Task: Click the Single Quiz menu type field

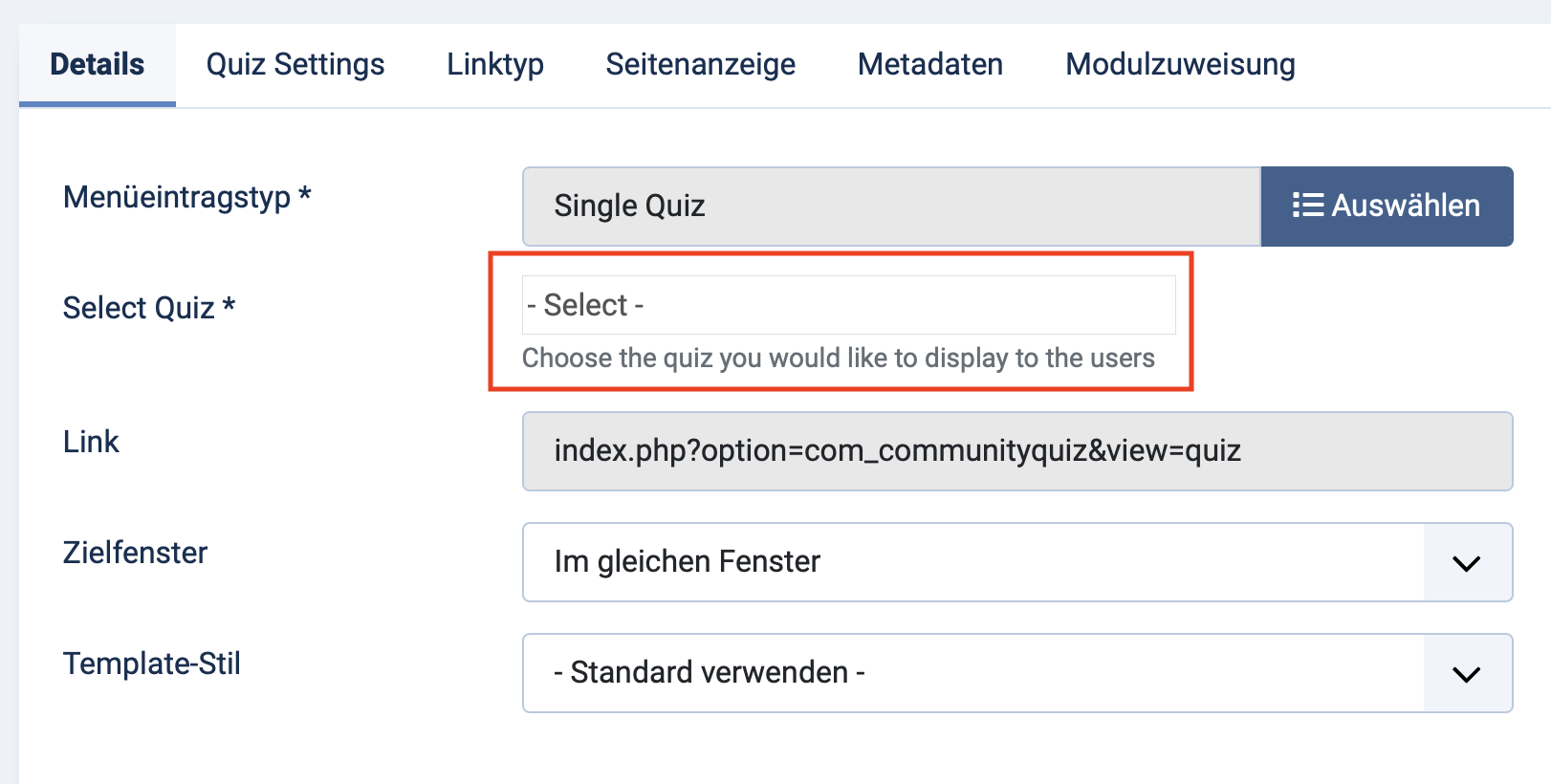Action: click(891, 207)
